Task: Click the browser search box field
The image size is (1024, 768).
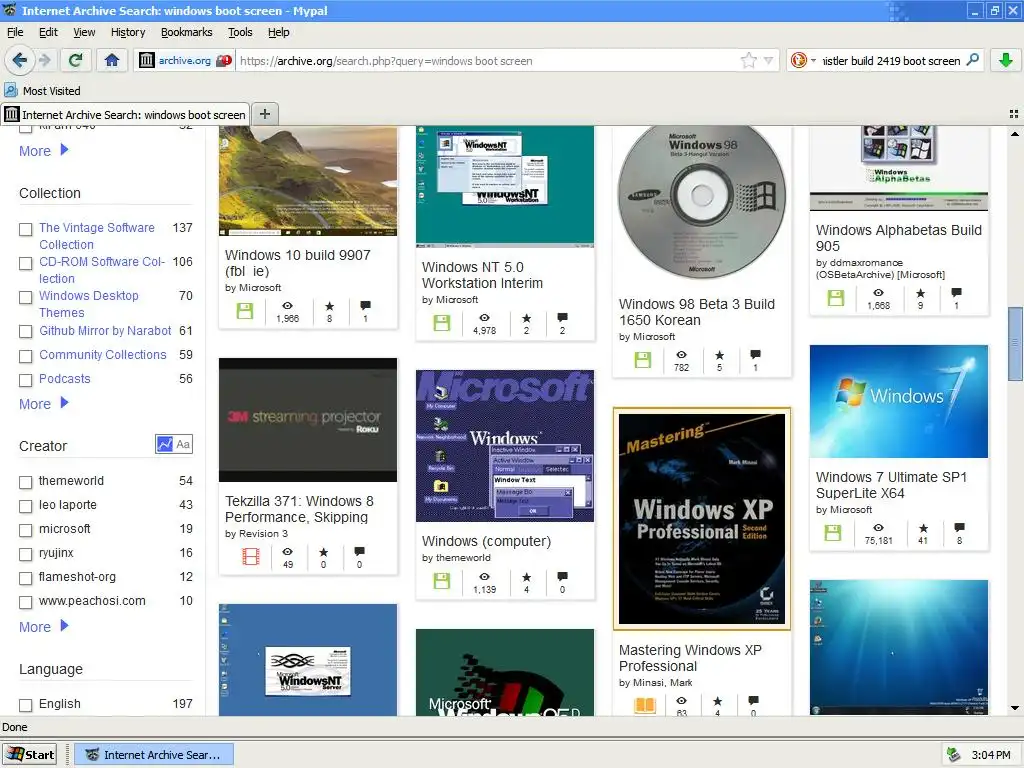Action: tap(891, 61)
